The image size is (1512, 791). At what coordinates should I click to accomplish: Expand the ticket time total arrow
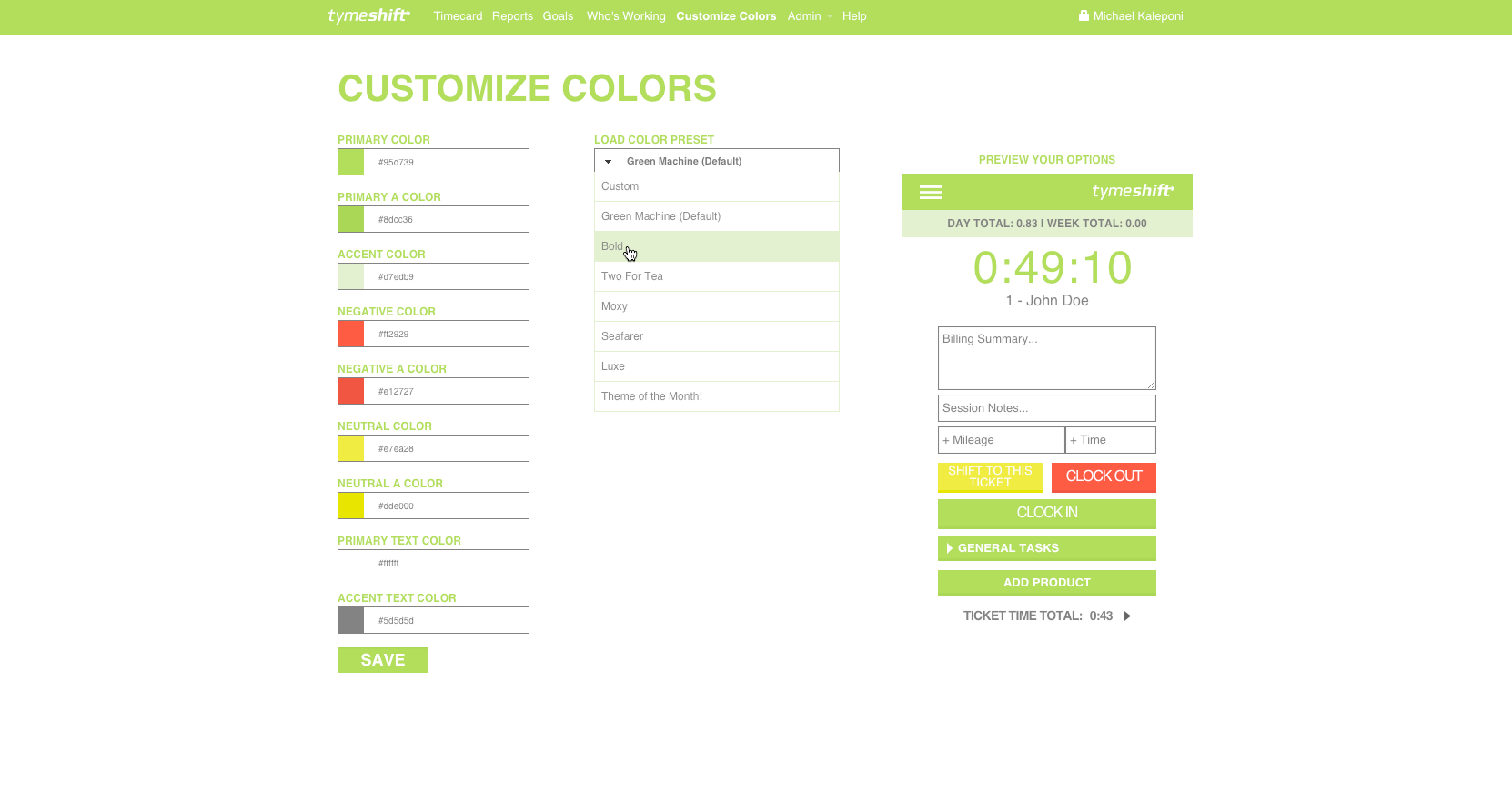pyautogui.click(x=1127, y=616)
